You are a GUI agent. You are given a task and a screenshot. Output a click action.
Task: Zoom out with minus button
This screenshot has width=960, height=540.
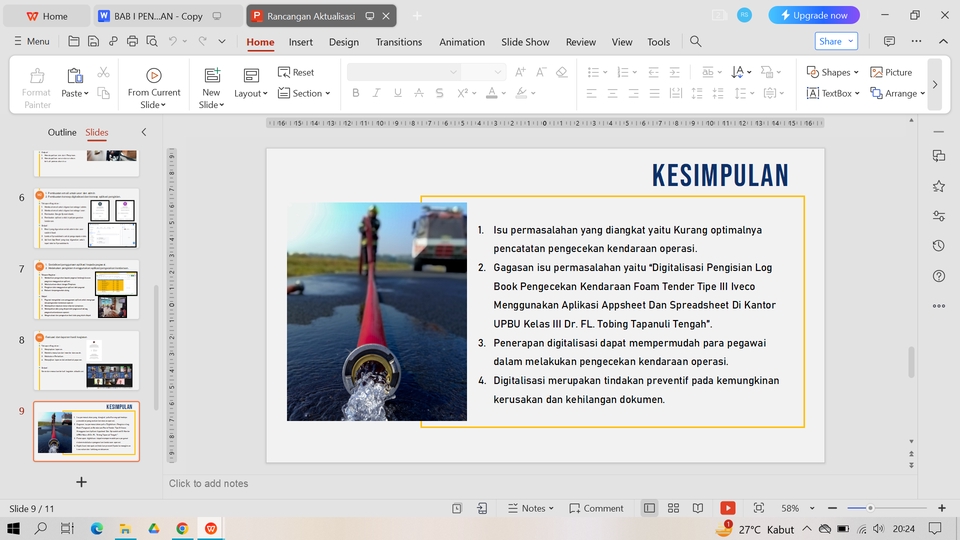tap(832, 508)
